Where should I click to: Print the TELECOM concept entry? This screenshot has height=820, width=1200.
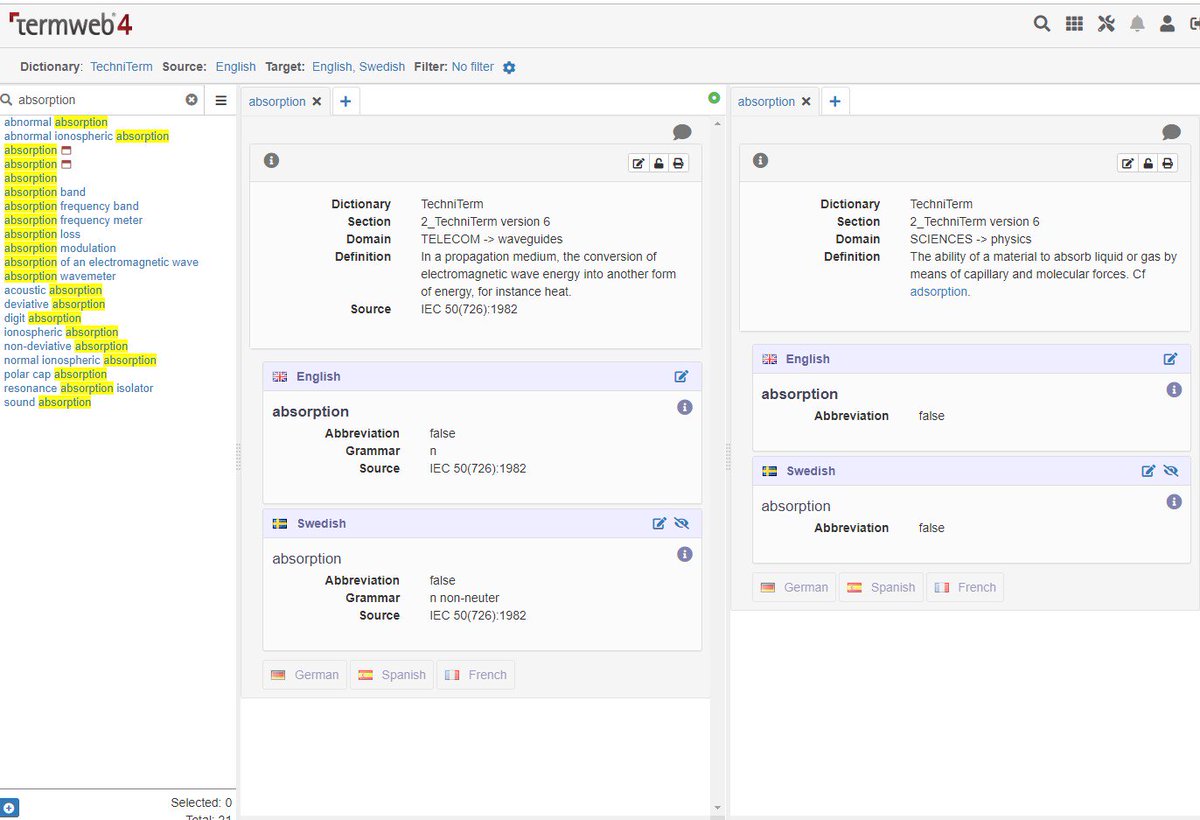click(x=679, y=163)
